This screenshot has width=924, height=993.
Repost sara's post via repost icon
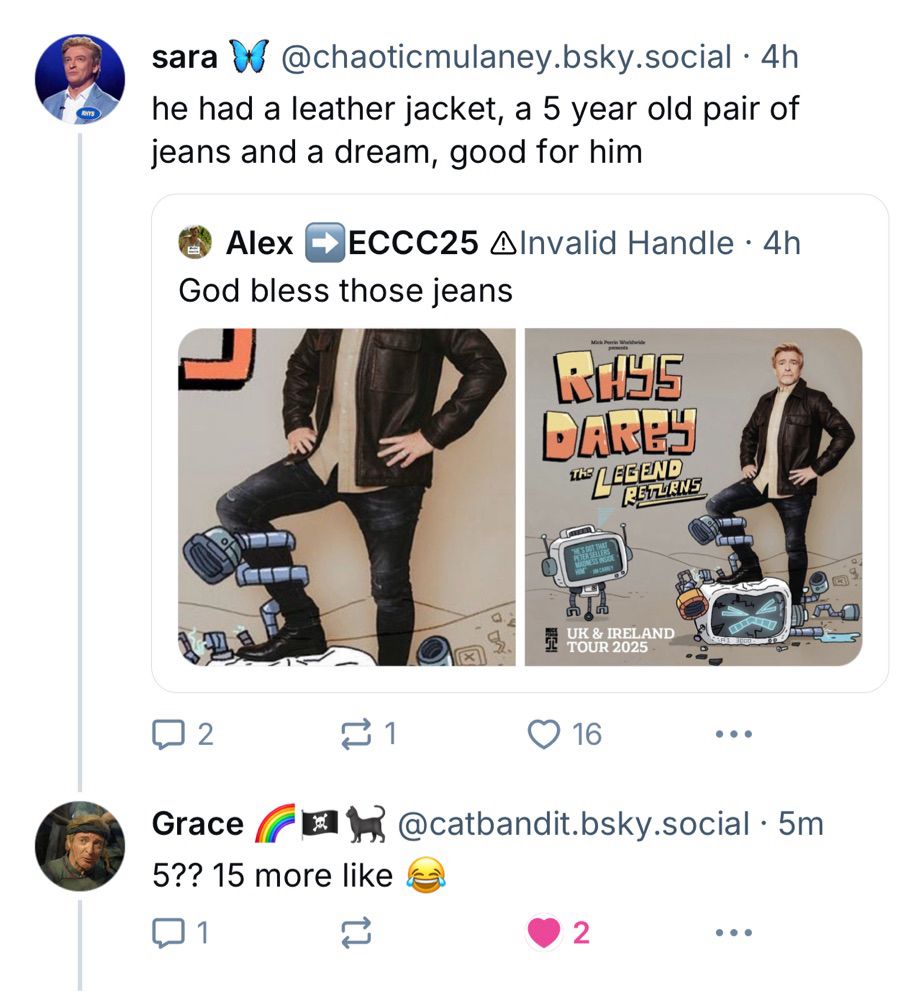coord(356,734)
